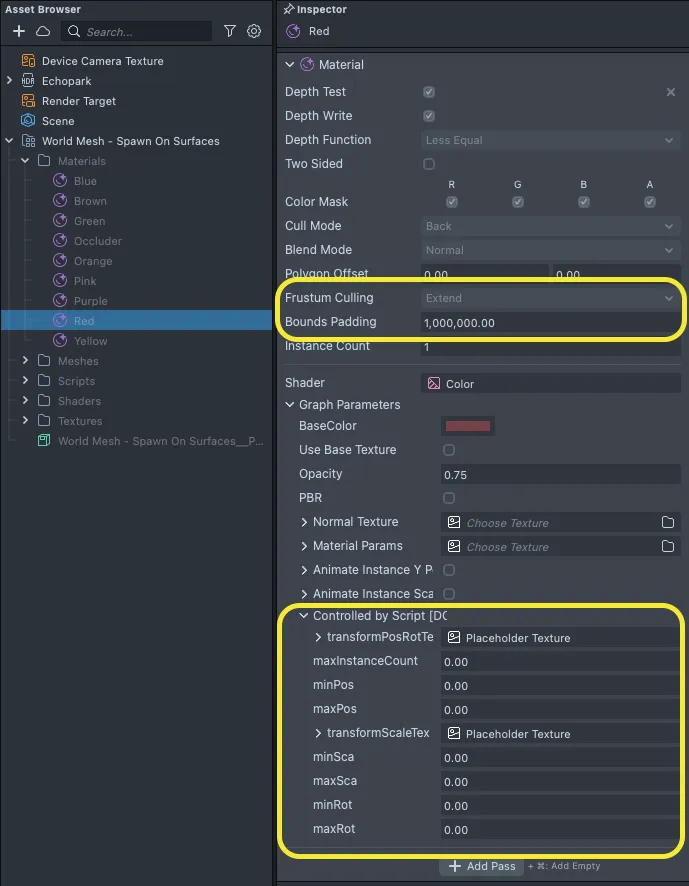Screen dimensions: 689x886
Task: Expand the Meshes folder
Action: [x=27, y=361]
